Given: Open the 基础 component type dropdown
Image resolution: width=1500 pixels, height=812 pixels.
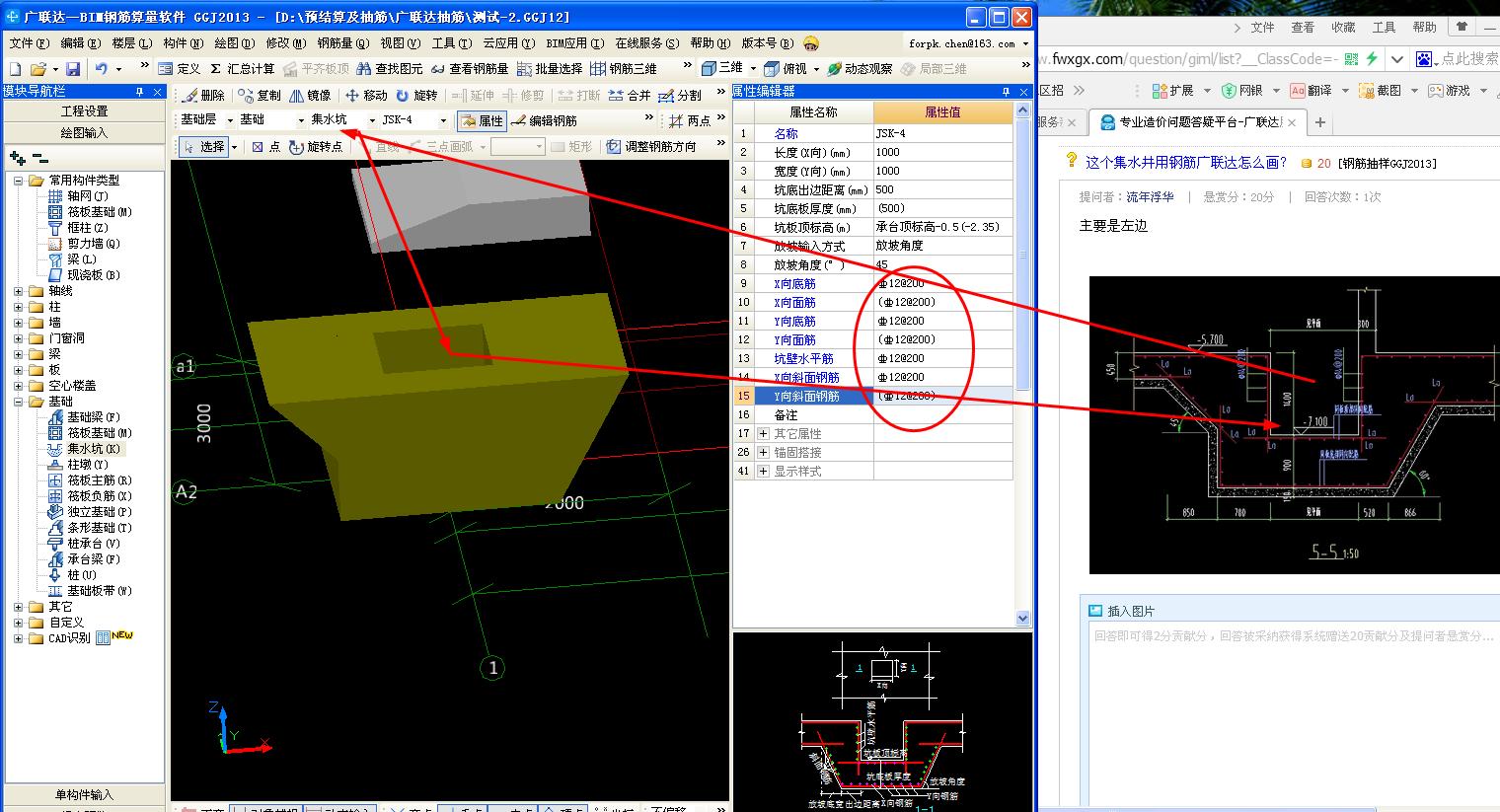Looking at the screenshot, I should point(301,120).
